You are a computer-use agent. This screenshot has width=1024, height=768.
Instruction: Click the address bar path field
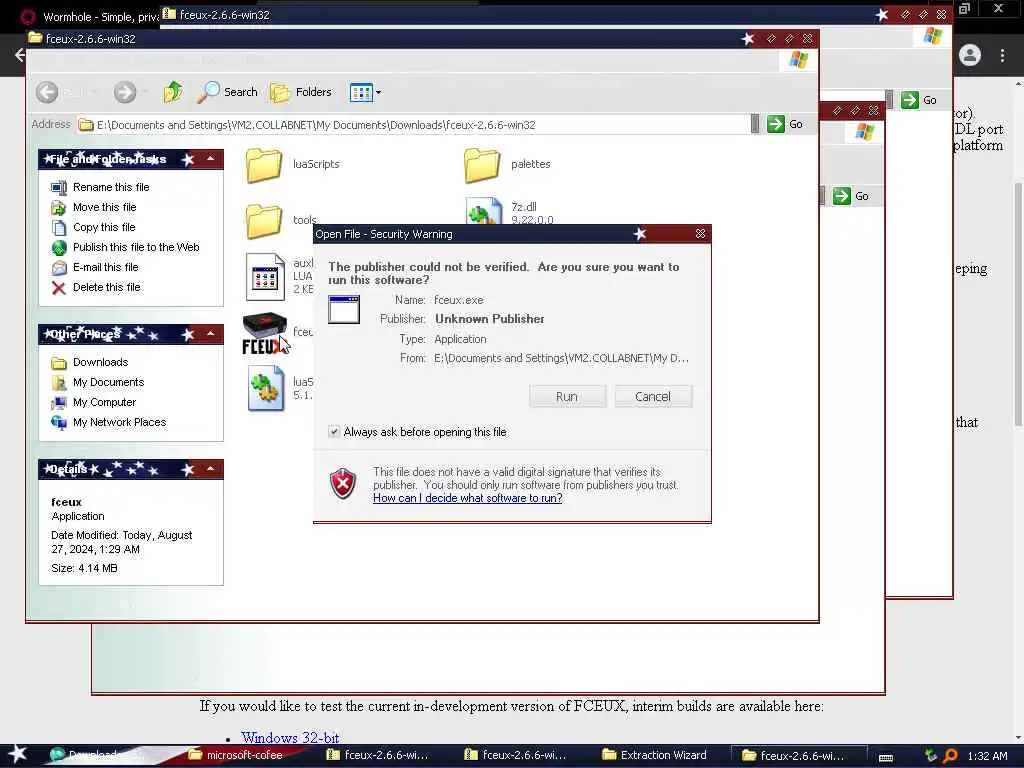tap(413, 125)
